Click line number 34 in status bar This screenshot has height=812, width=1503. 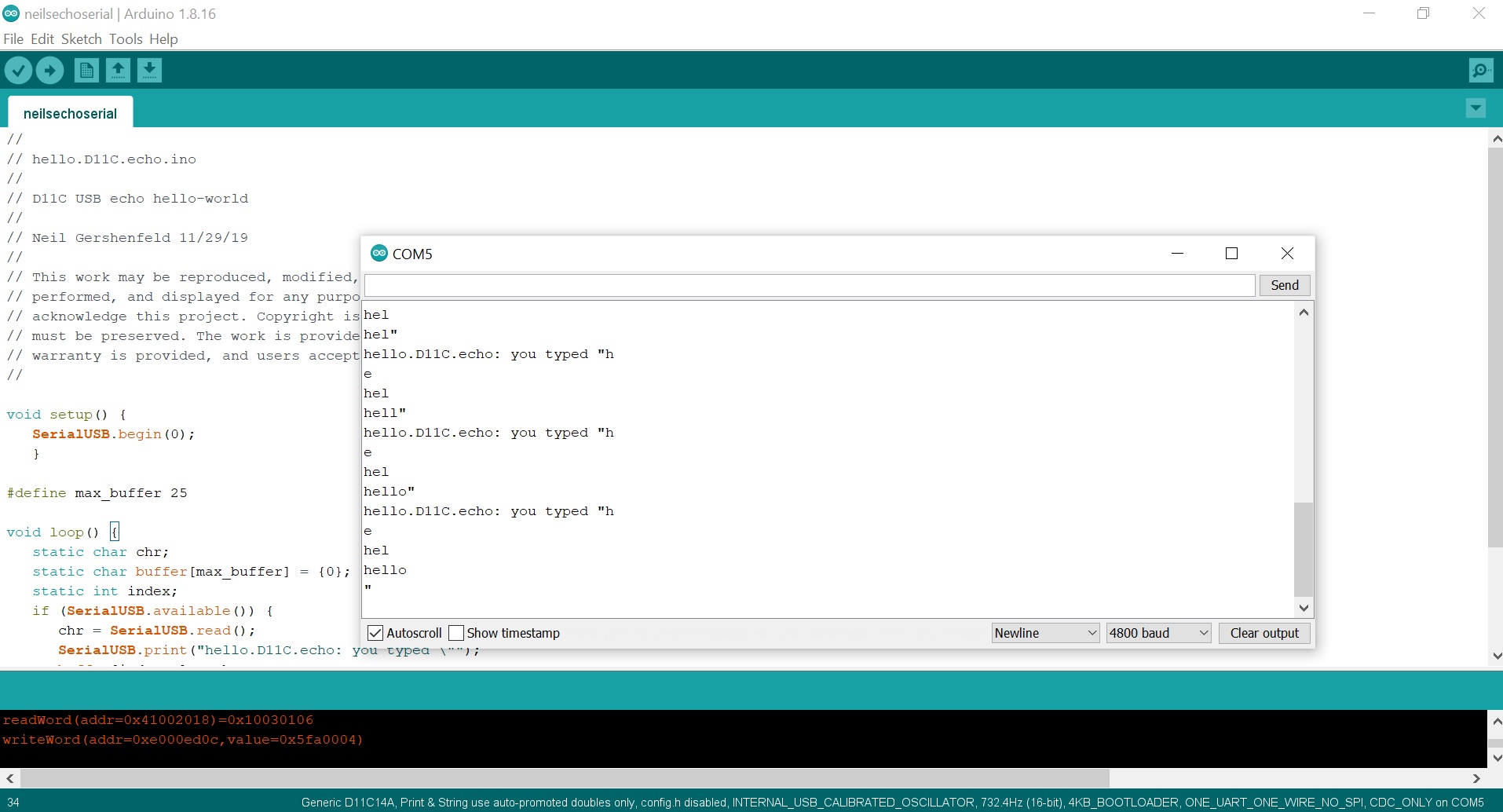pos(13,803)
